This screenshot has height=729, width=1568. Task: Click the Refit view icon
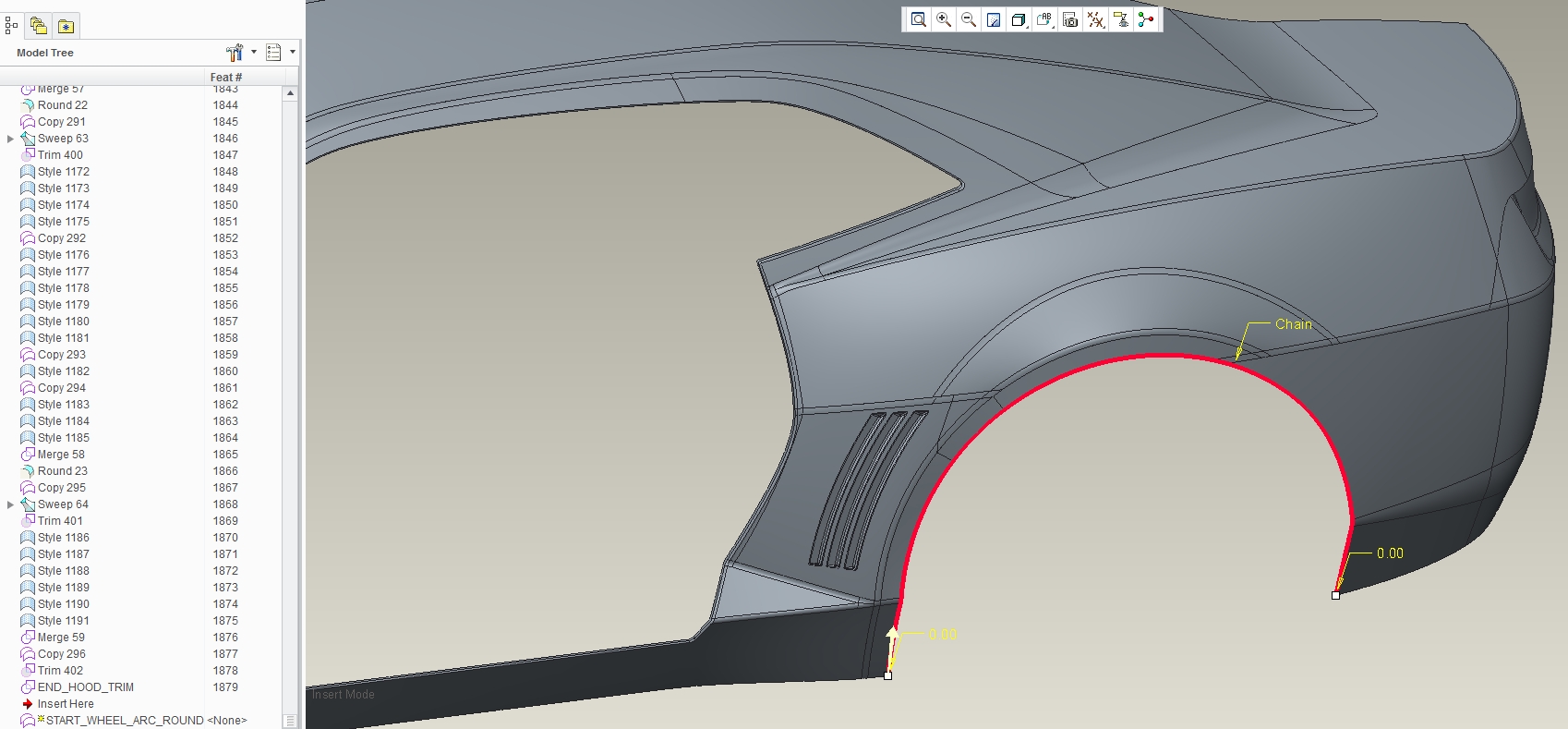coord(919,19)
